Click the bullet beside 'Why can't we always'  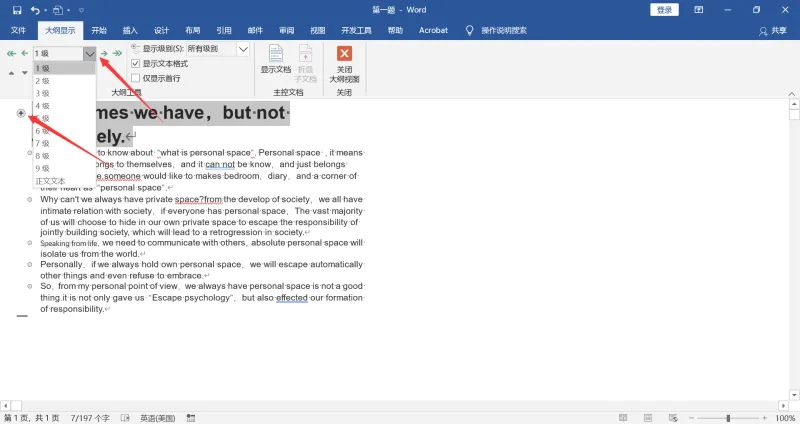pos(30,199)
